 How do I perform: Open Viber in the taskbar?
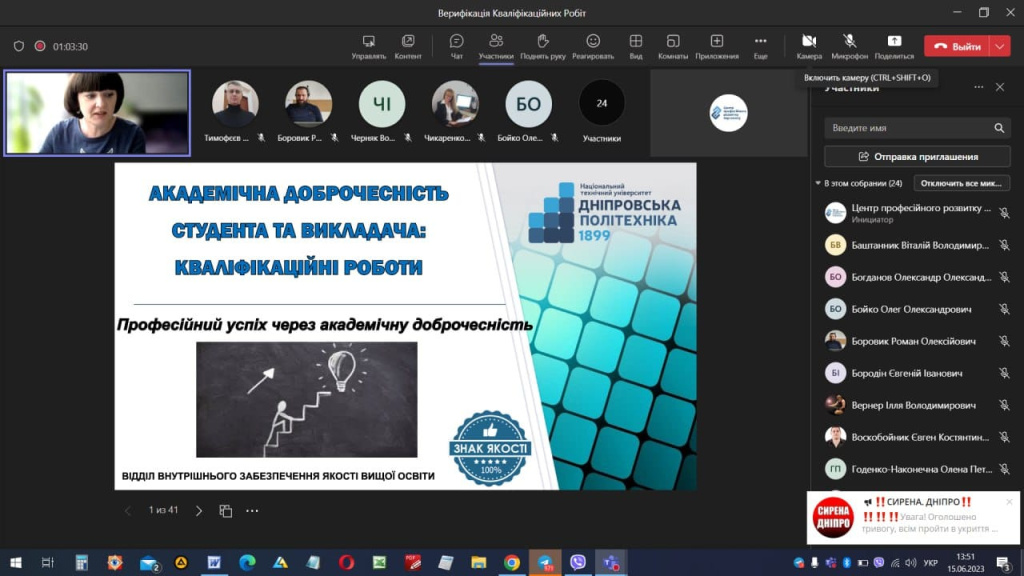(577, 562)
